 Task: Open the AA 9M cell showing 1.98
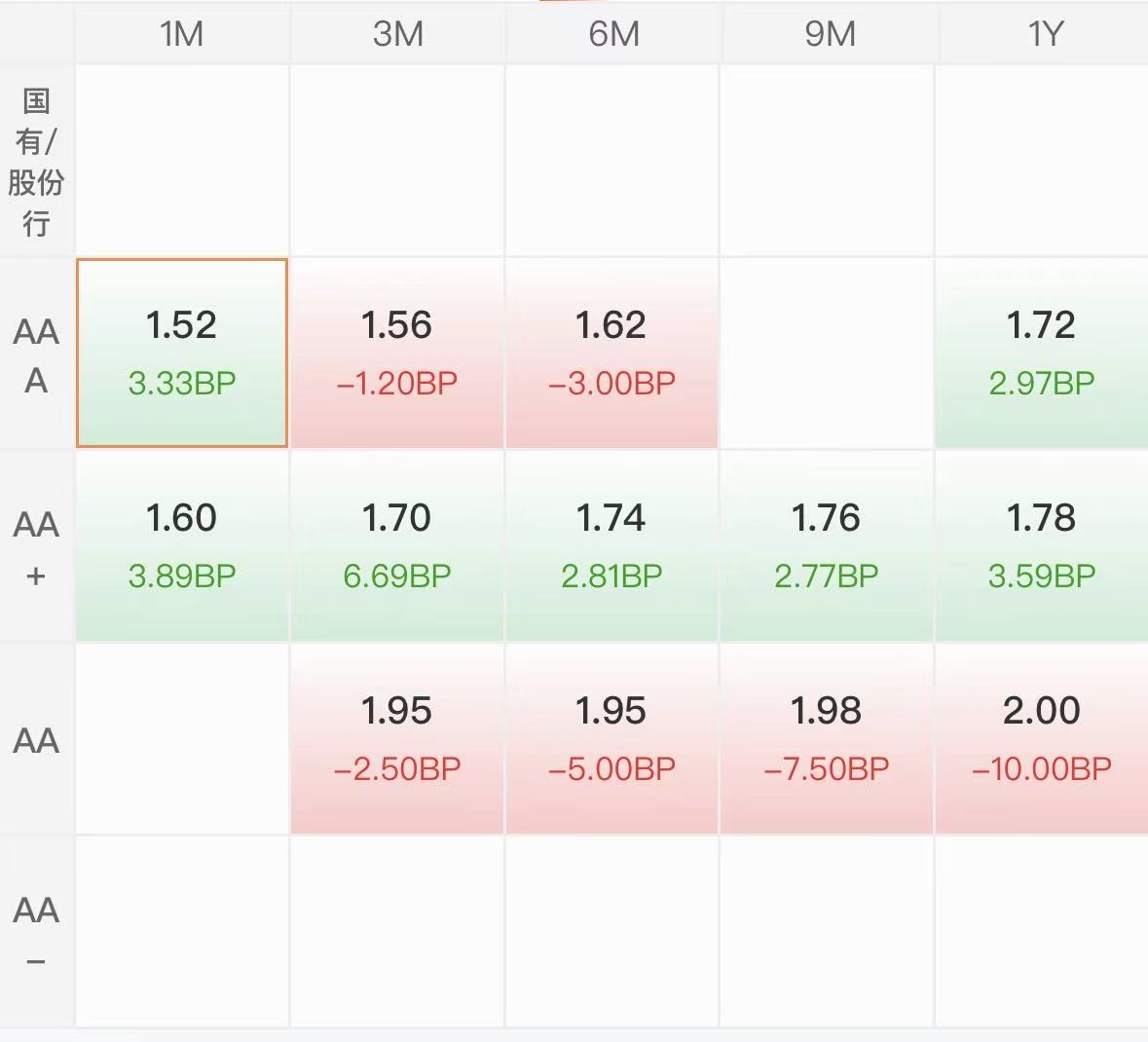pyautogui.click(x=827, y=738)
